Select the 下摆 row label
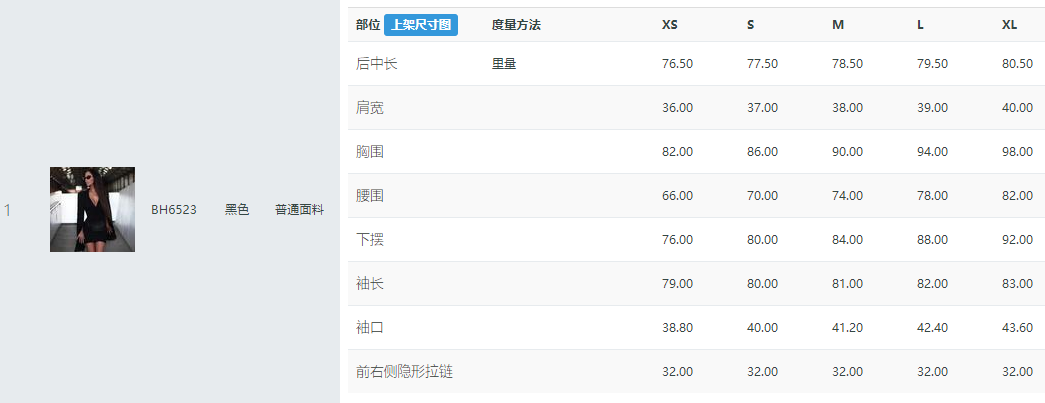The height and width of the screenshot is (403, 1045). coord(370,240)
